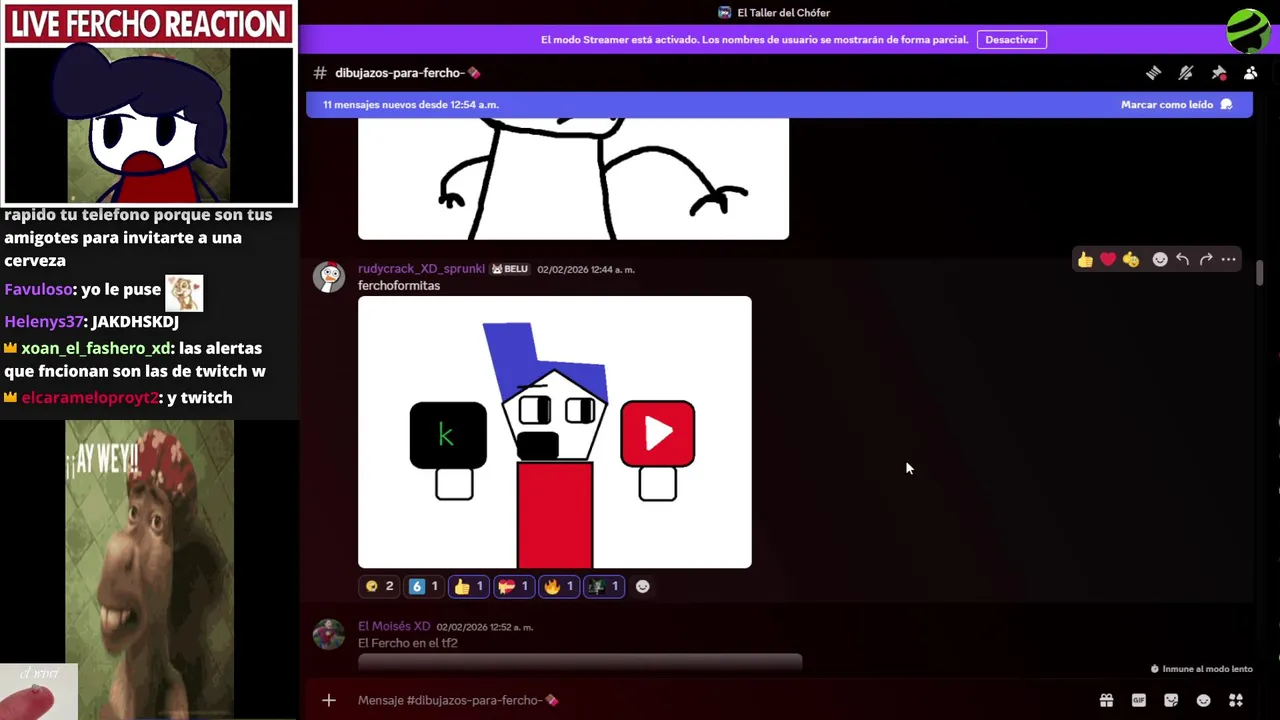Viewport: 1280px width, 720px height.
Task: Toggle the first emoji reaction with count 2
Action: 380,587
